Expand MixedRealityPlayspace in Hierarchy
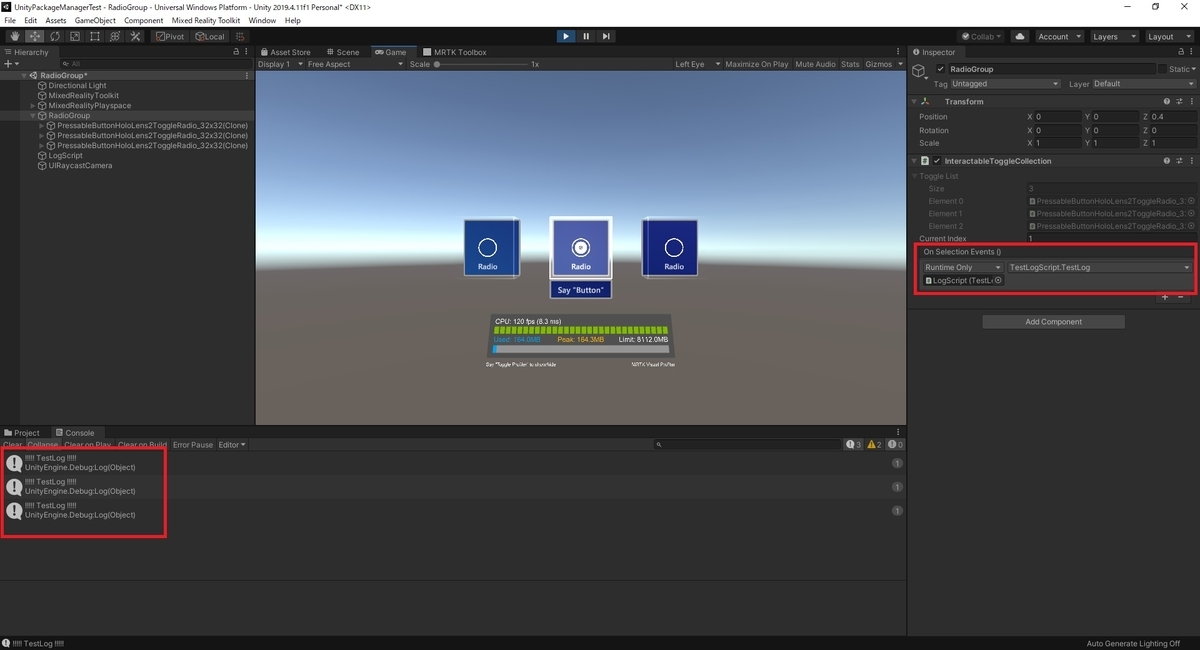The width and height of the screenshot is (1200, 650). [33, 106]
